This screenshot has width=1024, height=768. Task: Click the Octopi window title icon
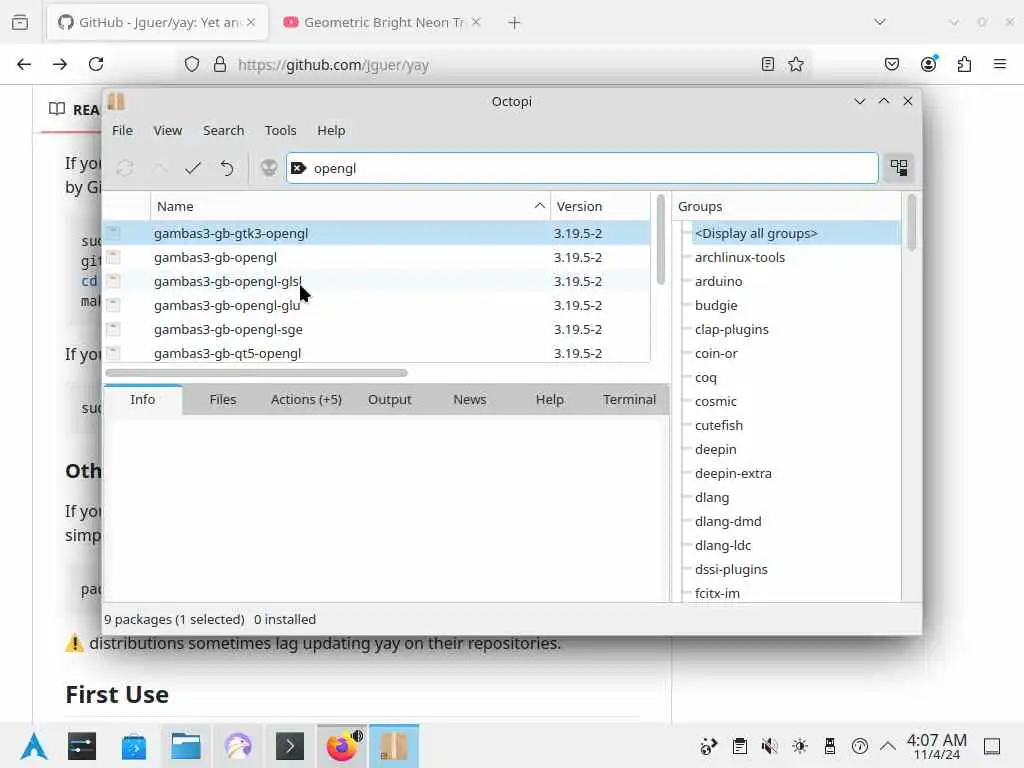(116, 101)
